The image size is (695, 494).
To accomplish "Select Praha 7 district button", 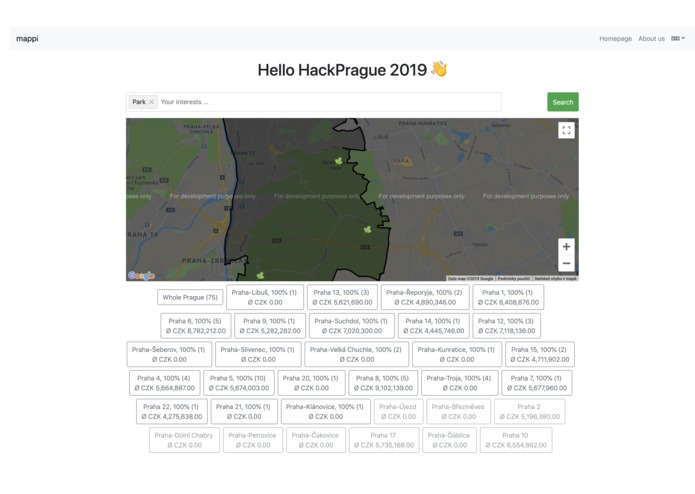I will [537, 383].
